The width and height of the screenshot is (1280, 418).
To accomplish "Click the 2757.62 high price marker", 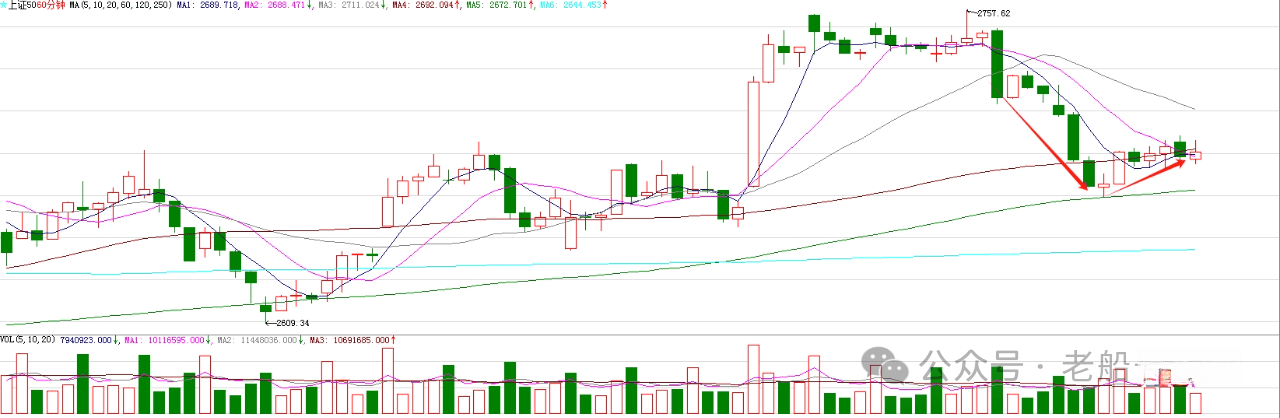I will 993,14.
